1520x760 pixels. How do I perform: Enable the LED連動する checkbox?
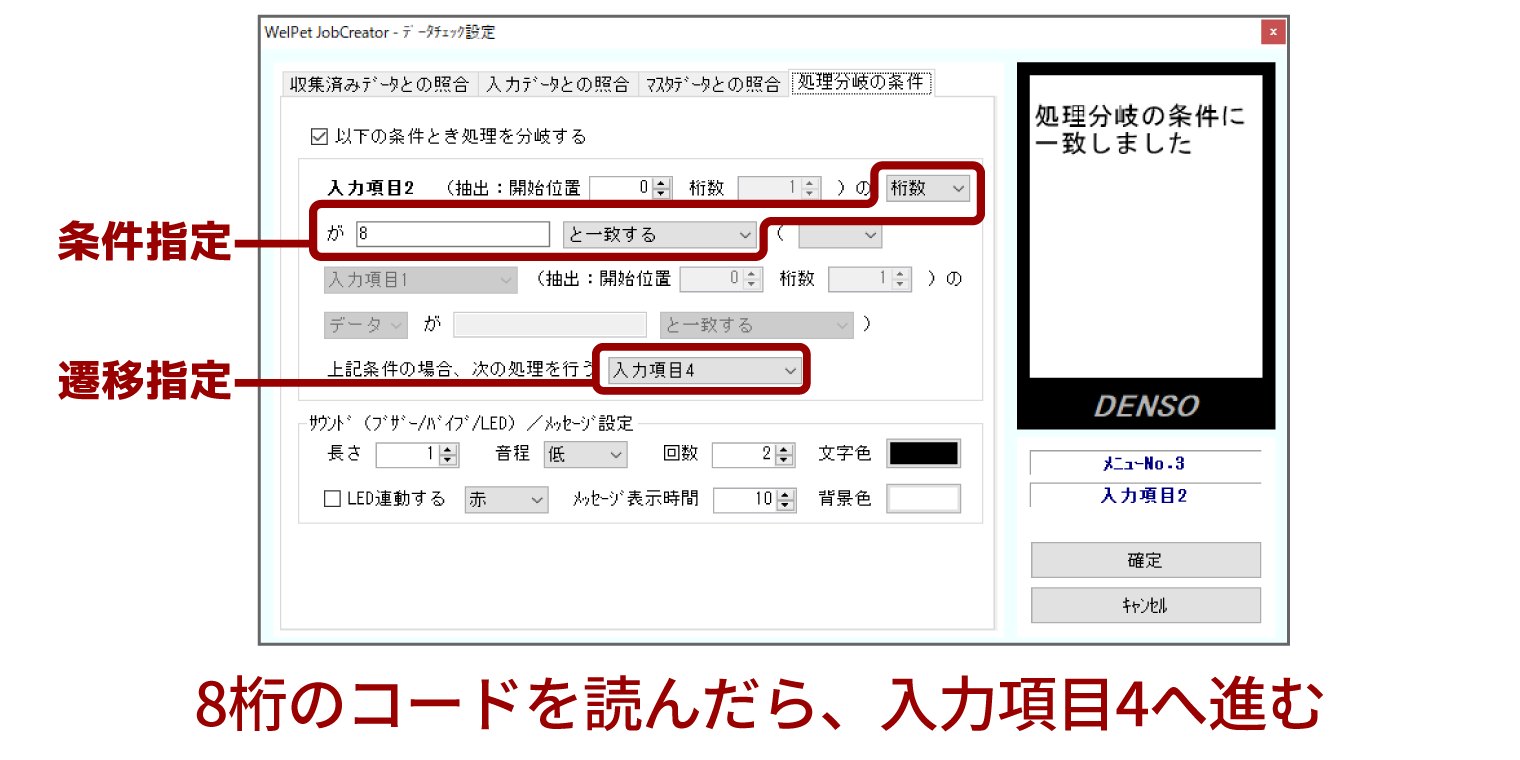333,499
